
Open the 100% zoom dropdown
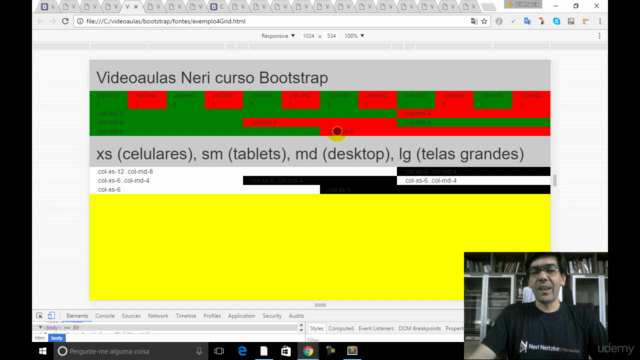coord(354,36)
